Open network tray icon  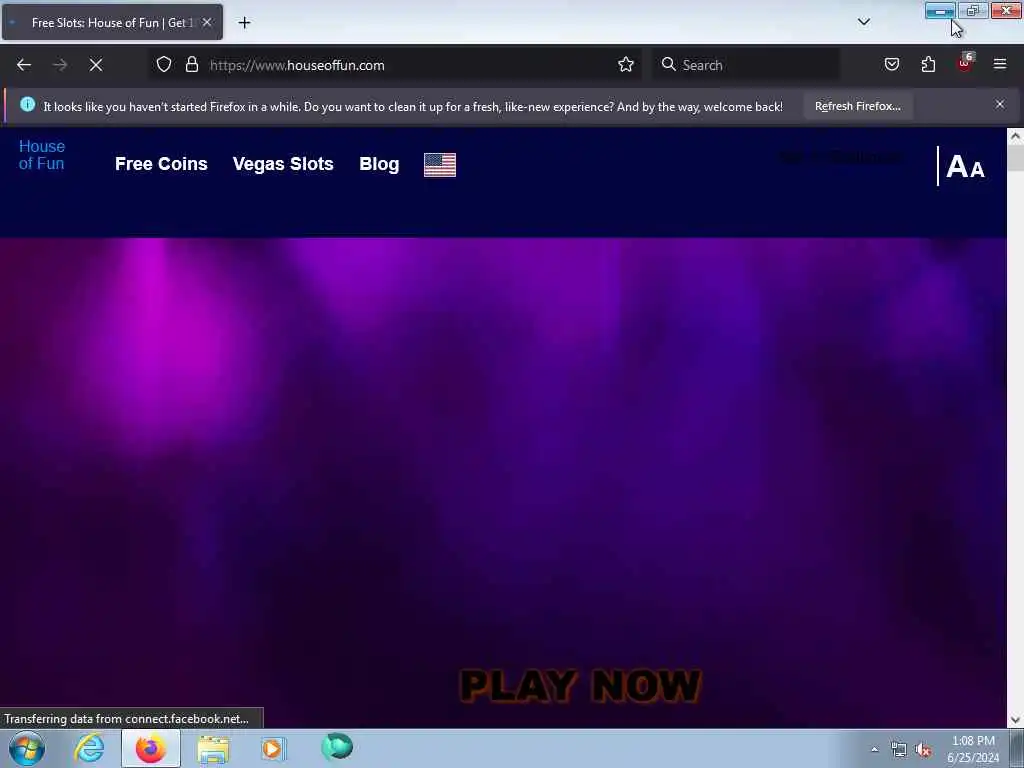(899, 750)
